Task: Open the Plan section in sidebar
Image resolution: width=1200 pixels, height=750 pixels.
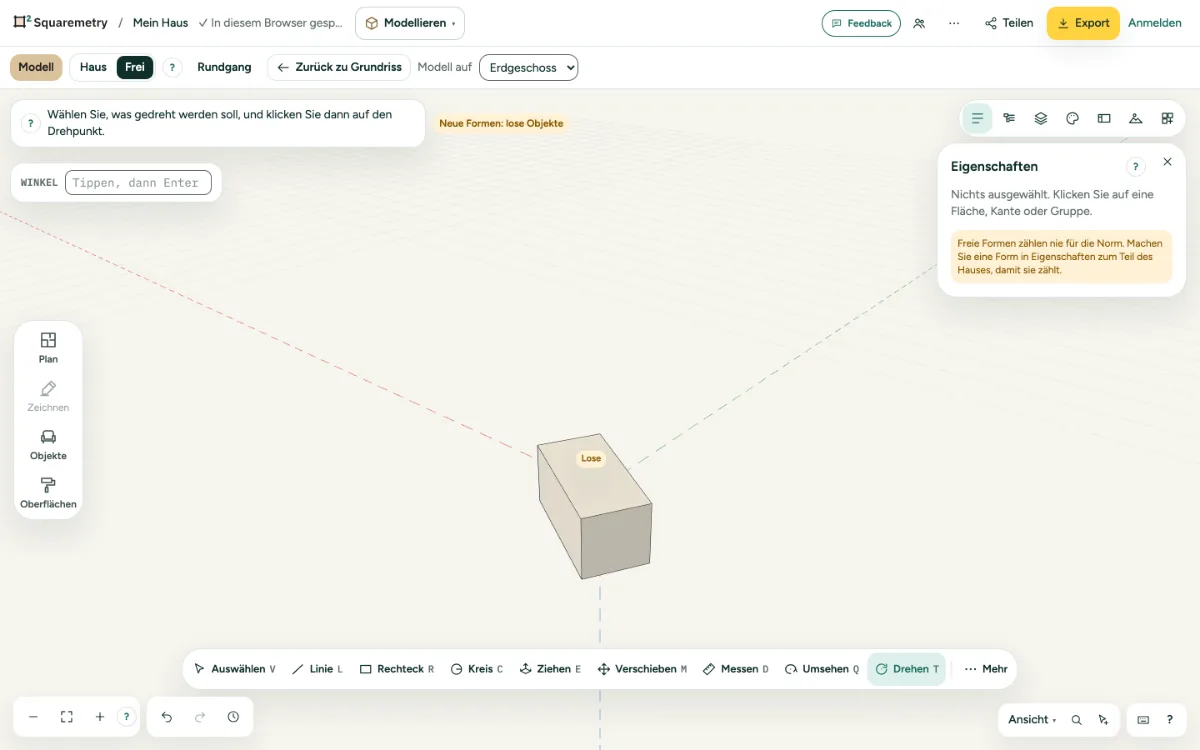Action: (x=48, y=347)
